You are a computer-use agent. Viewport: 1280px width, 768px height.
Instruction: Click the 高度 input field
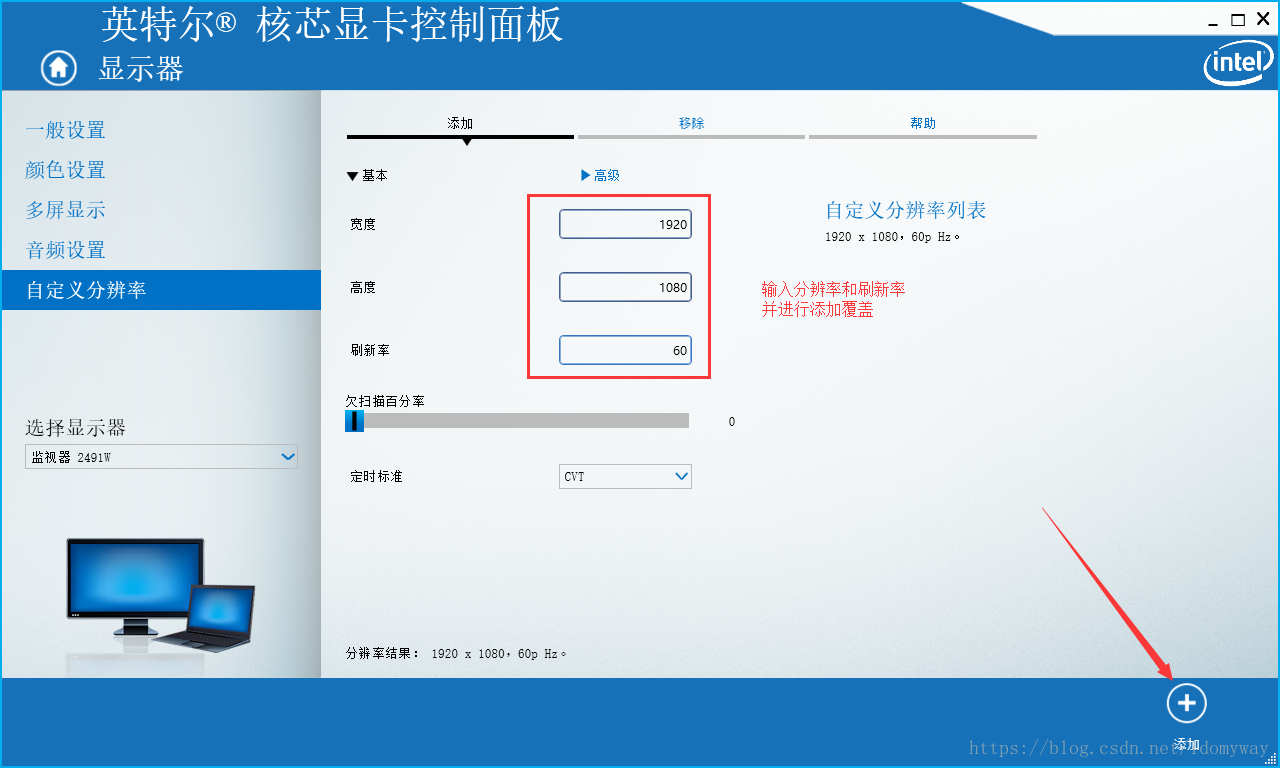(625, 287)
